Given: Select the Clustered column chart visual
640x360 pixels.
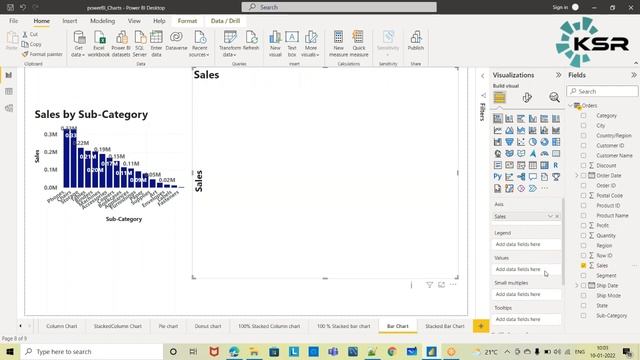Looking at the screenshot, I should coord(533,118).
